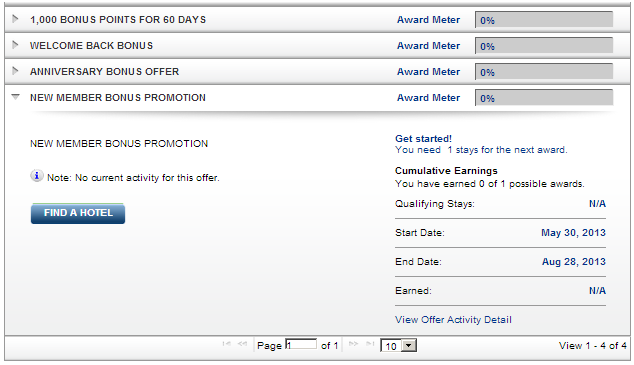Image resolution: width=634 pixels, height=365 pixels.
Task: Click the Qualifying Stays N/A value
Action: pos(597,204)
